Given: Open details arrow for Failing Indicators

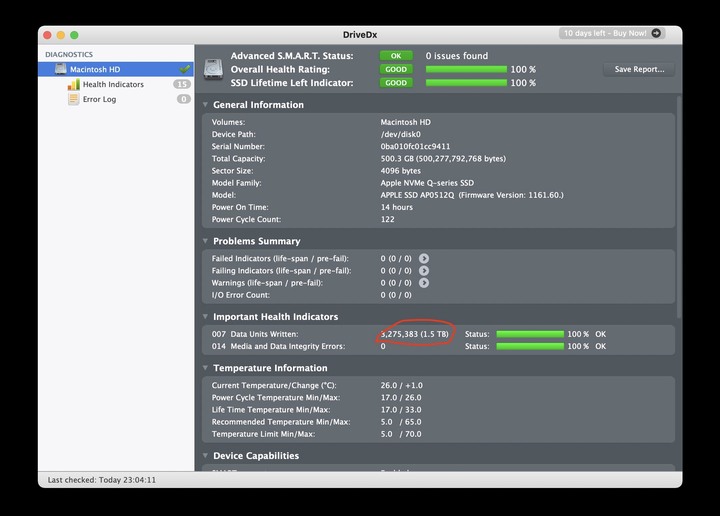Looking at the screenshot, I should tap(424, 271).
